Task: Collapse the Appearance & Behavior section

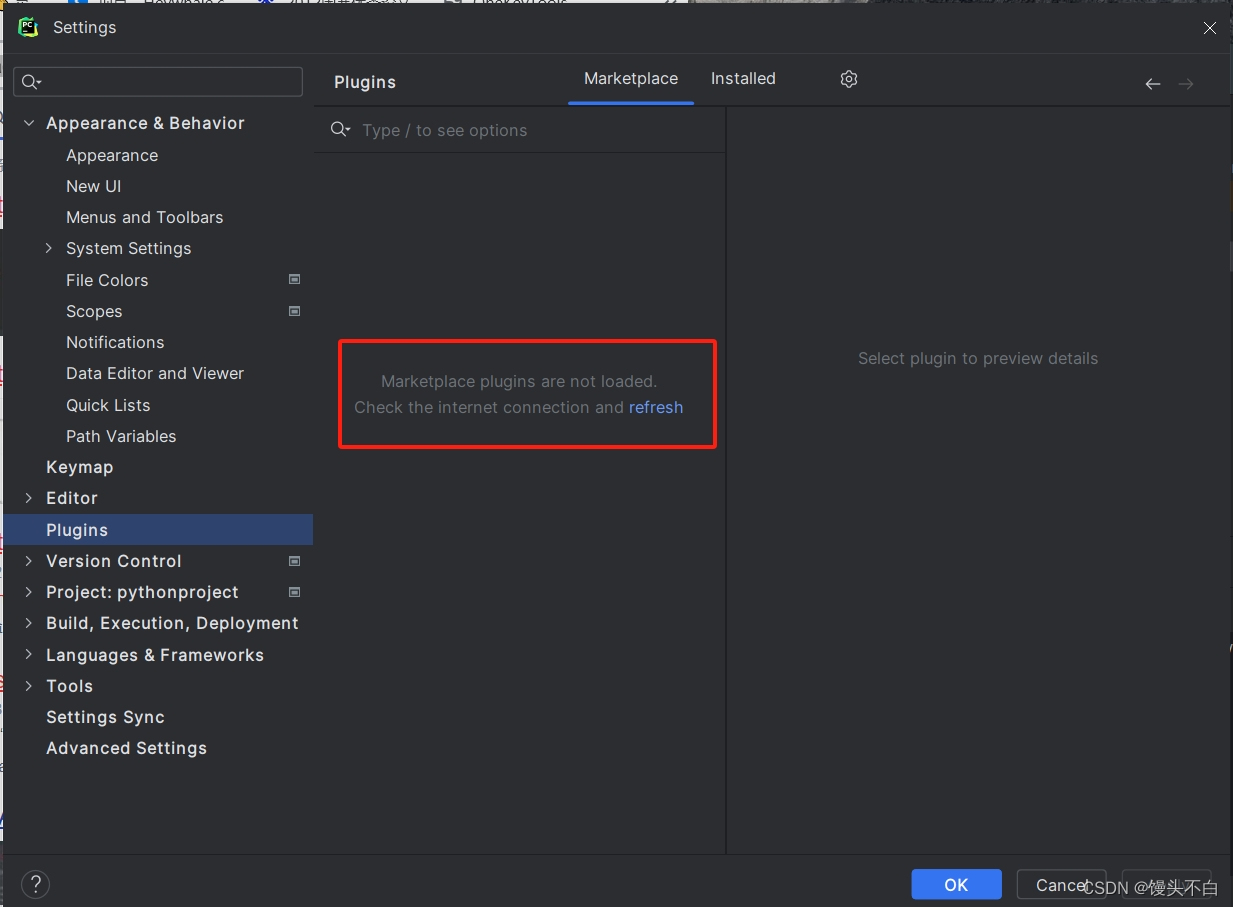Action: 28,122
